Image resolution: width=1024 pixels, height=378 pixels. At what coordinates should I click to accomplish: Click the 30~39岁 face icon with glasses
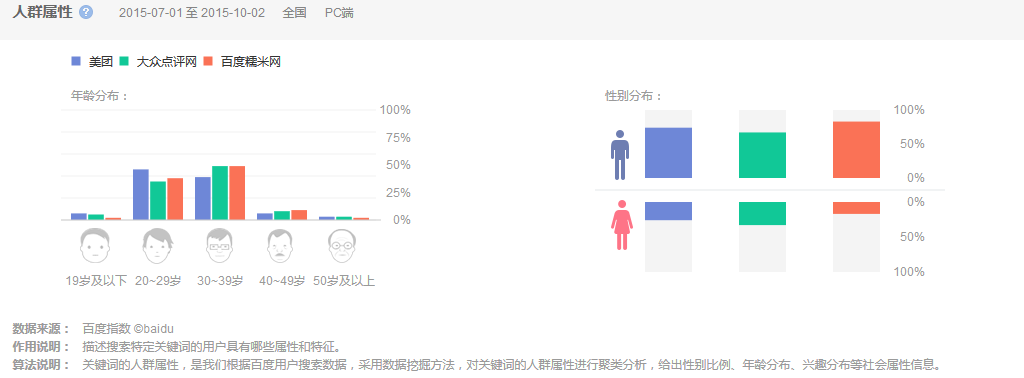pos(219,246)
